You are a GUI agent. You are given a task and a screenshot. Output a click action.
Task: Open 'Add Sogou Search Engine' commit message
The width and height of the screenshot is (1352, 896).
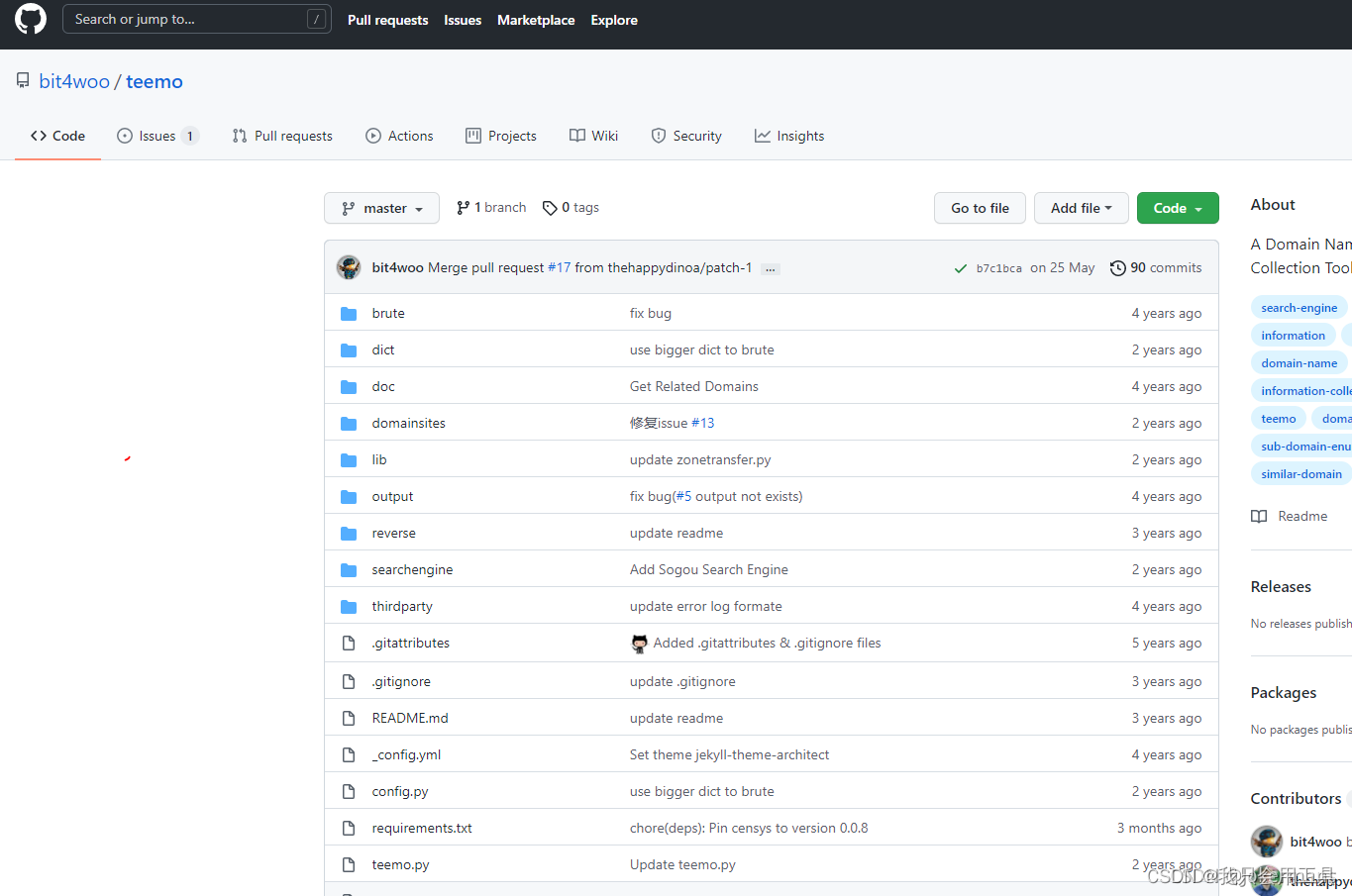pyautogui.click(x=709, y=569)
